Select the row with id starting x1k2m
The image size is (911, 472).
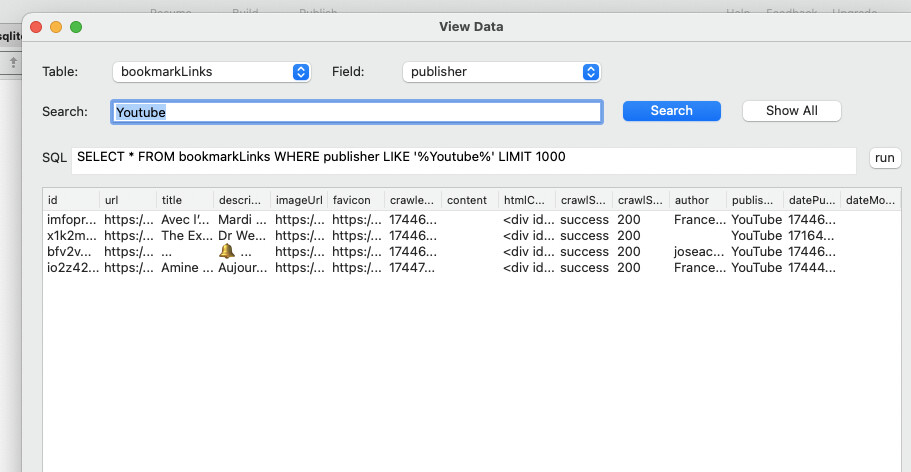click(x=71, y=236)
